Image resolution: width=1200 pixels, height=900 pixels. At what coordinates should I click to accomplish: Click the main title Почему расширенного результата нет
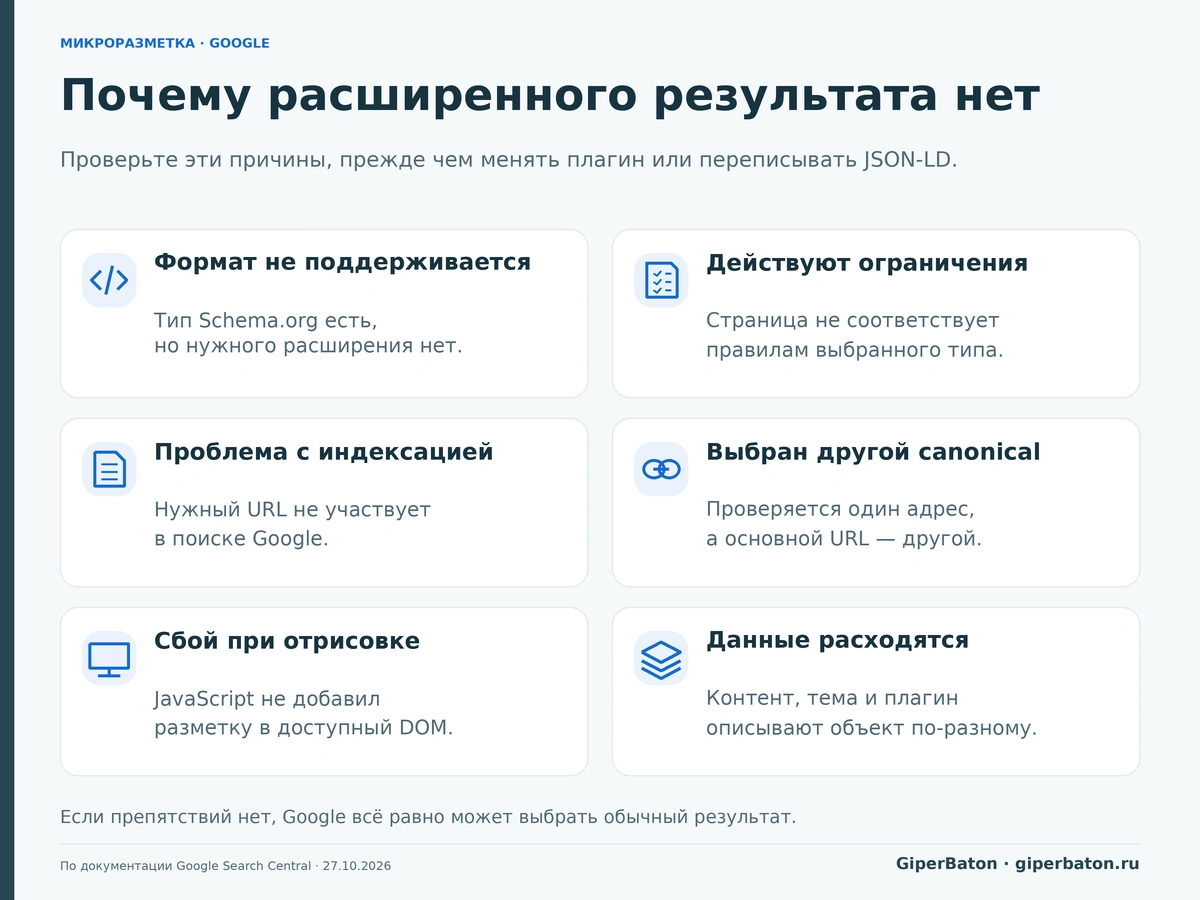550,96
